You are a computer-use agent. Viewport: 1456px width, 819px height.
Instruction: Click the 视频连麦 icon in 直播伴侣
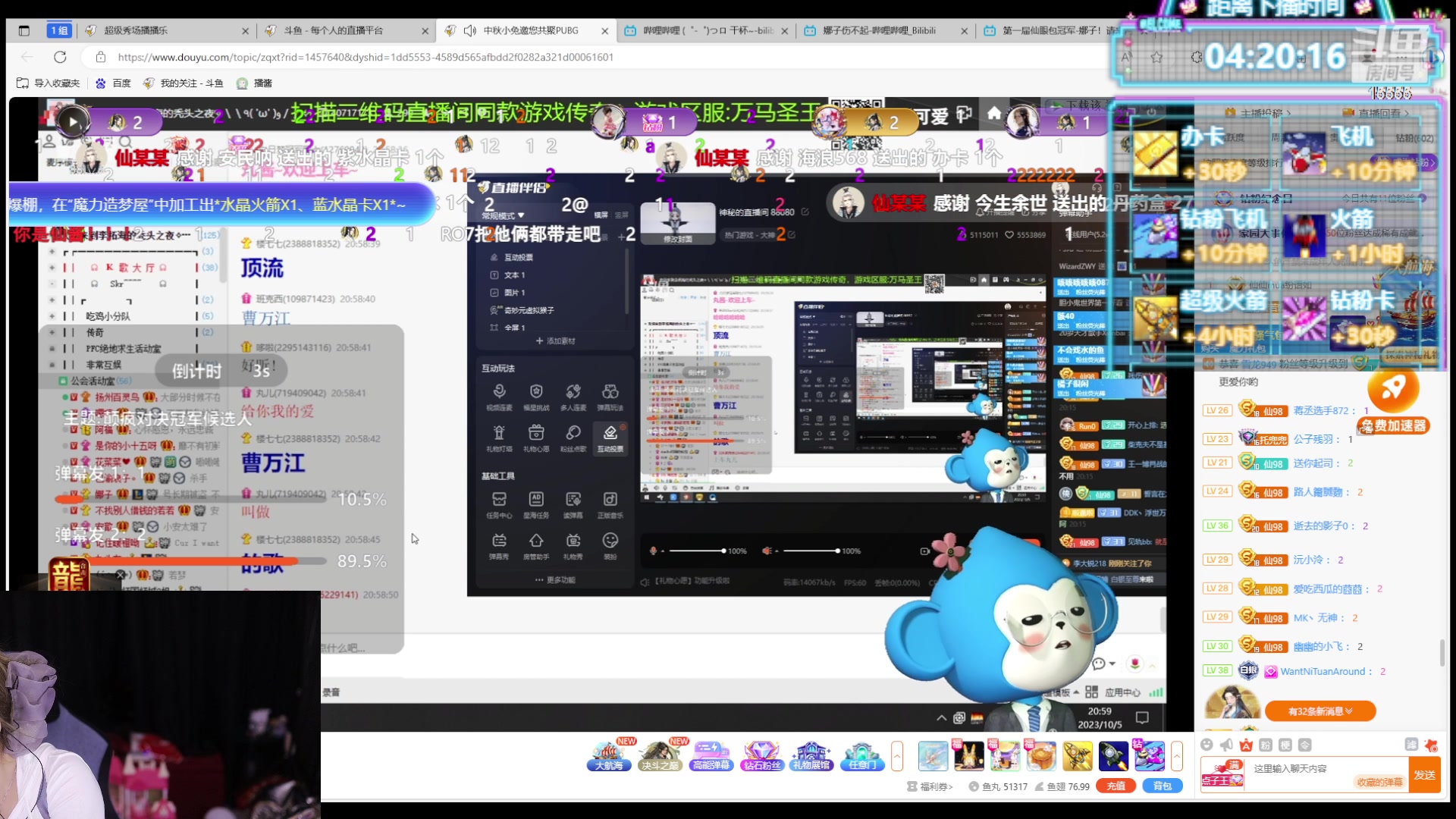pyautogui.click(x=499, y=396)
